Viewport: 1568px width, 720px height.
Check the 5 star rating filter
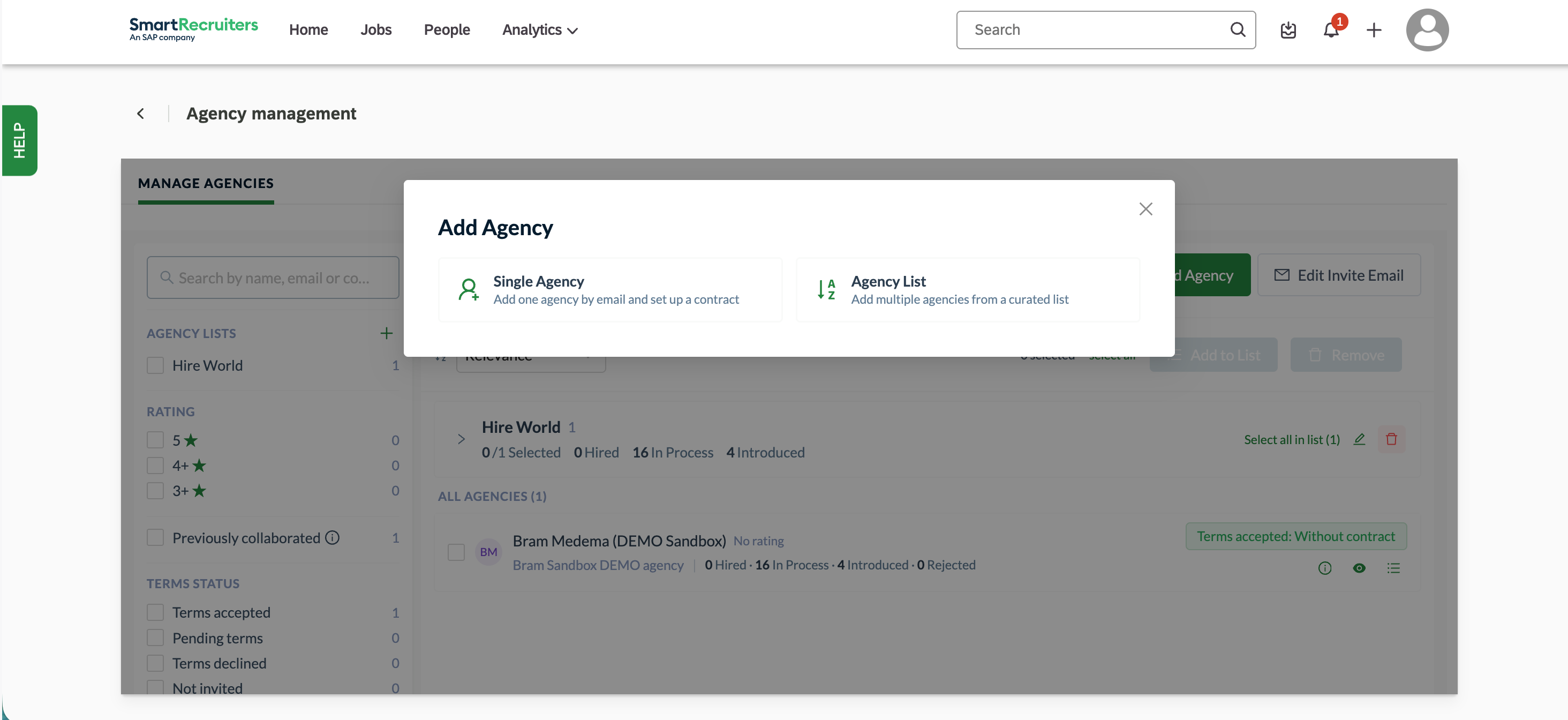[x=155, y=440]
